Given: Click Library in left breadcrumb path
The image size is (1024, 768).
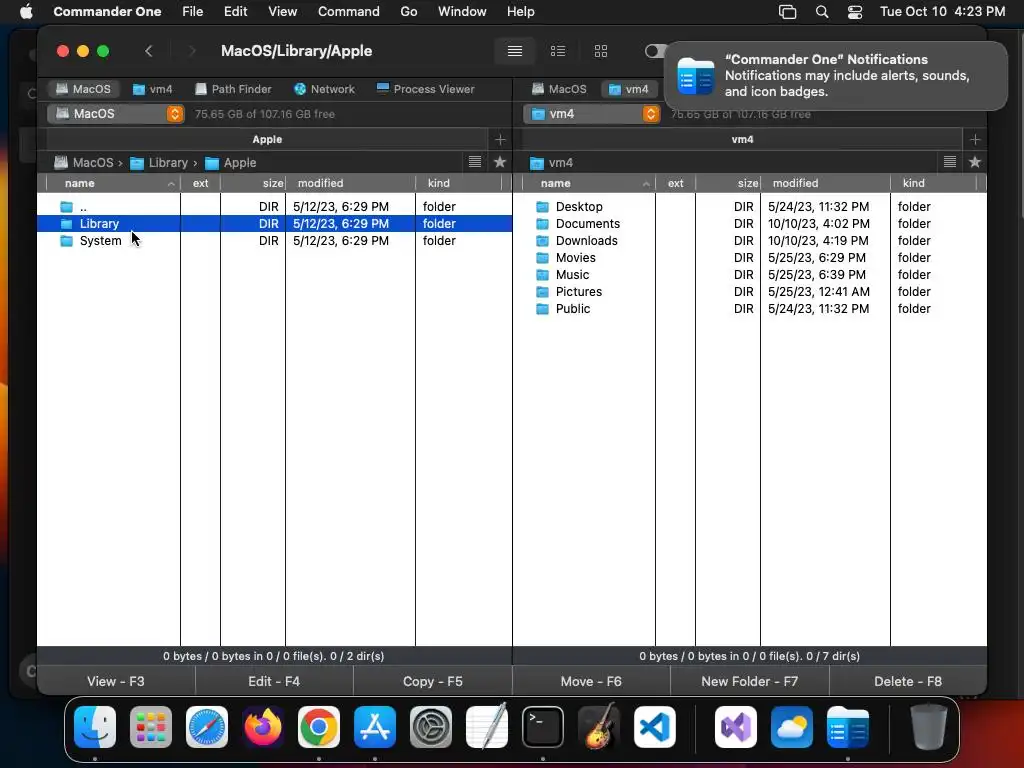Looking at the screenshot, I should 159,163.
